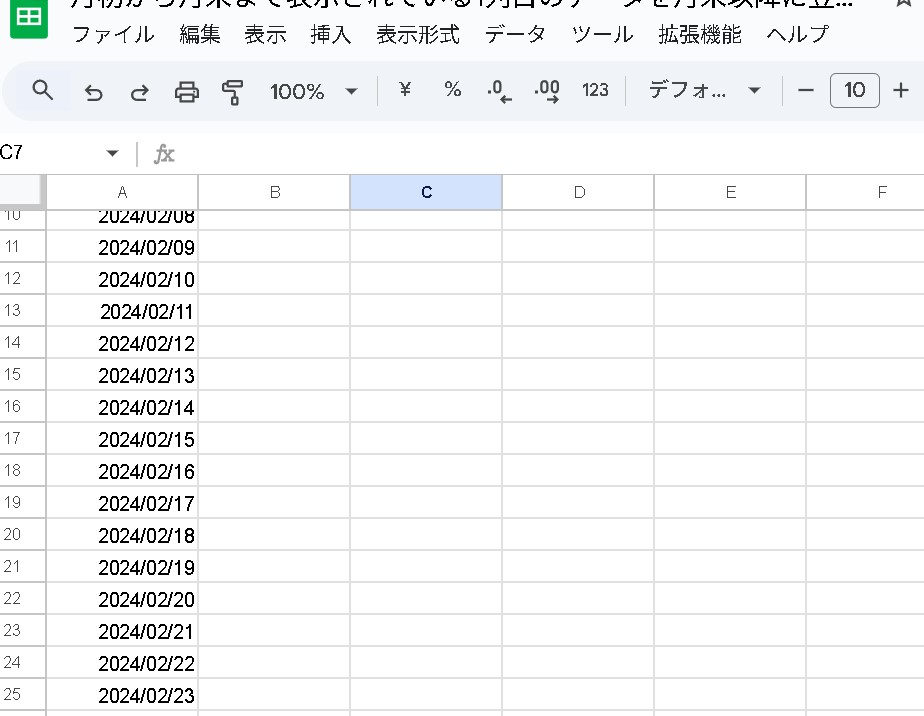The width and height of the screenshot is (924, 716).
Task: Decrease decimal places
Action: coord(499,91)
